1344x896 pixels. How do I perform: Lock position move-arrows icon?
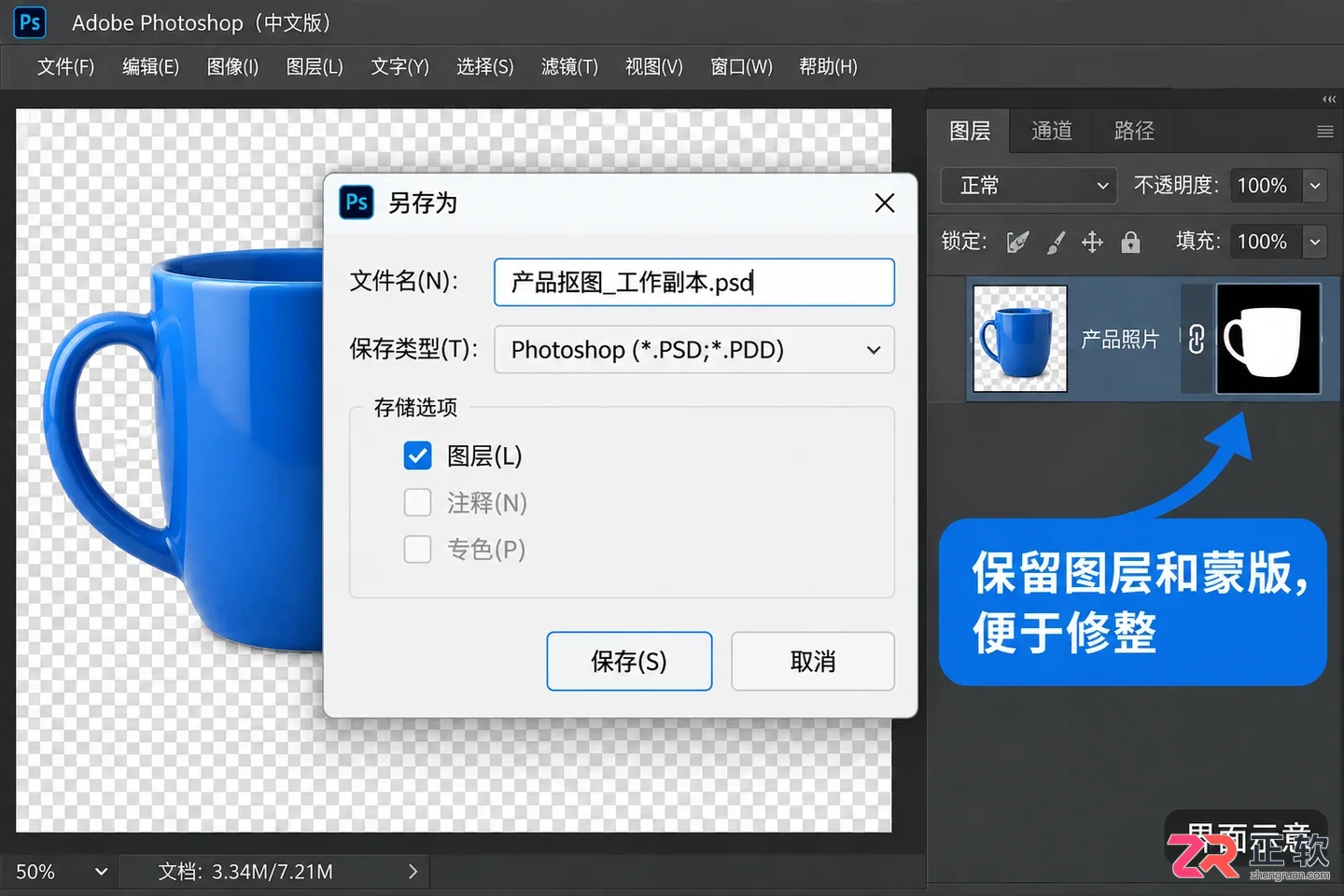1092,243
